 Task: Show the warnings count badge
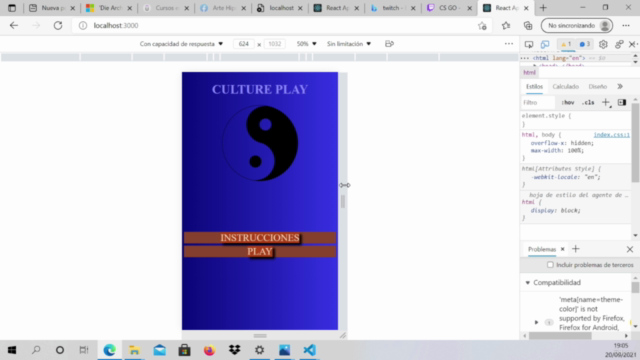coord(567,44)
